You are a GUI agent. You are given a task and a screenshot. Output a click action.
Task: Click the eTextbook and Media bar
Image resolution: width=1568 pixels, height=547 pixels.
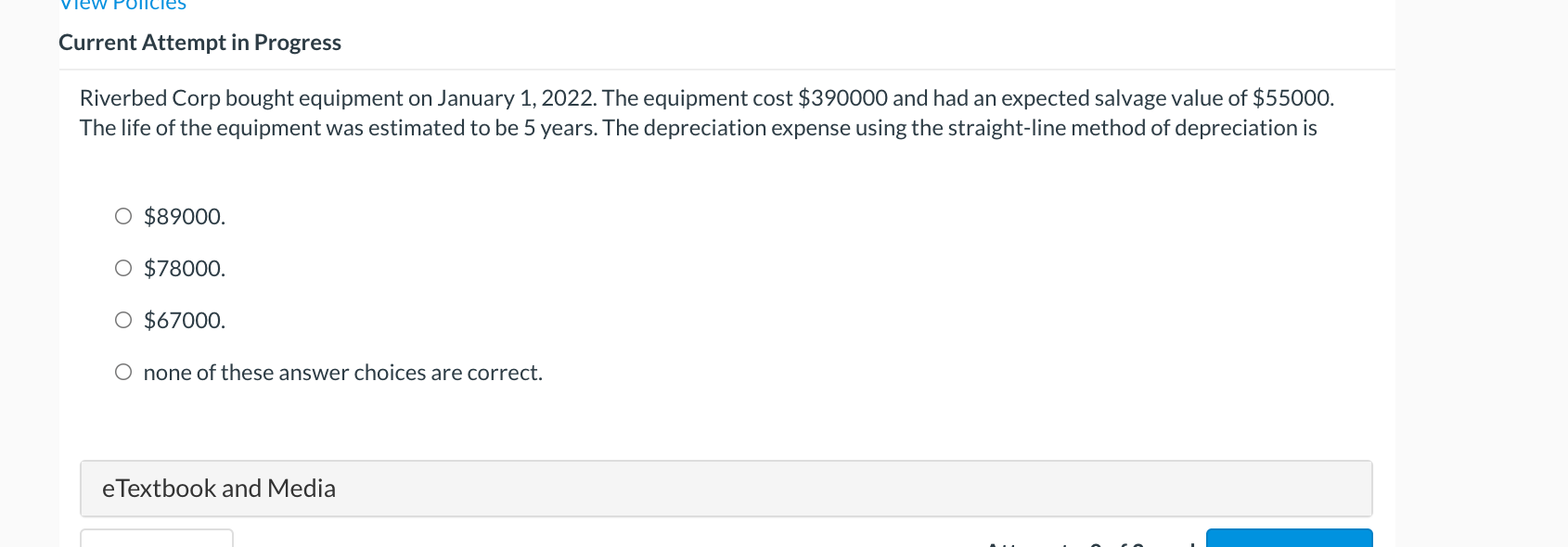726,488
